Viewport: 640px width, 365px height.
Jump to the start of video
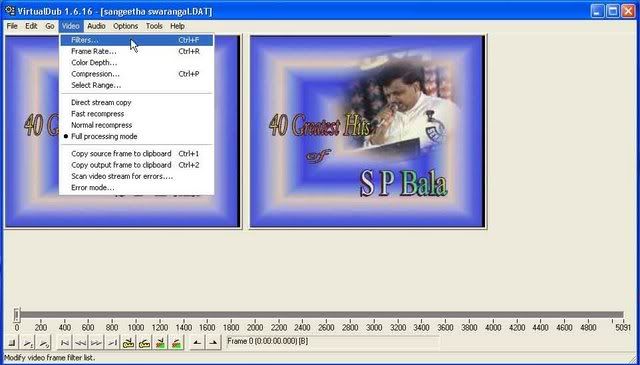coord(64,343)
